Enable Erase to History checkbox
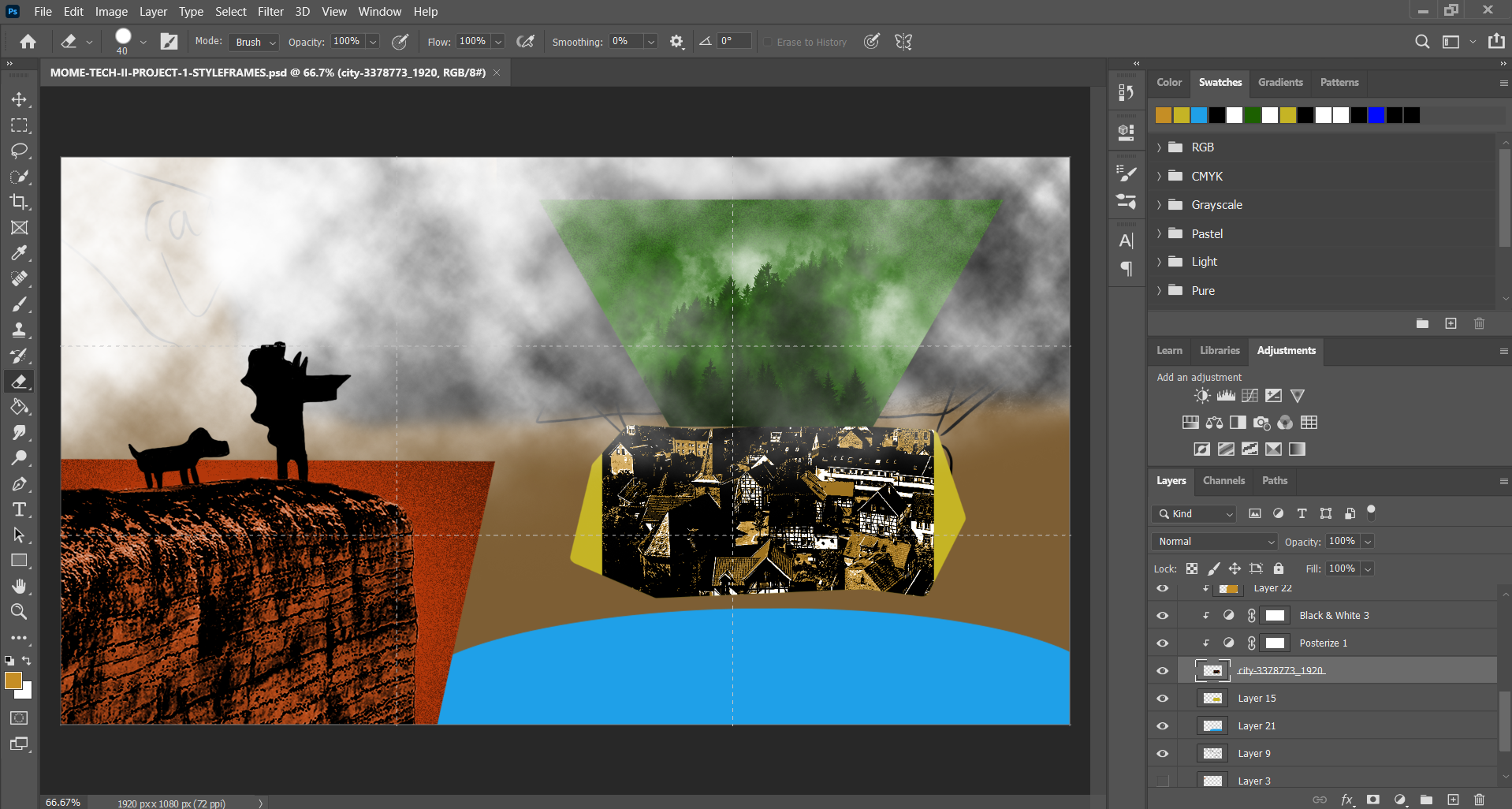 (x=768, y=42)
